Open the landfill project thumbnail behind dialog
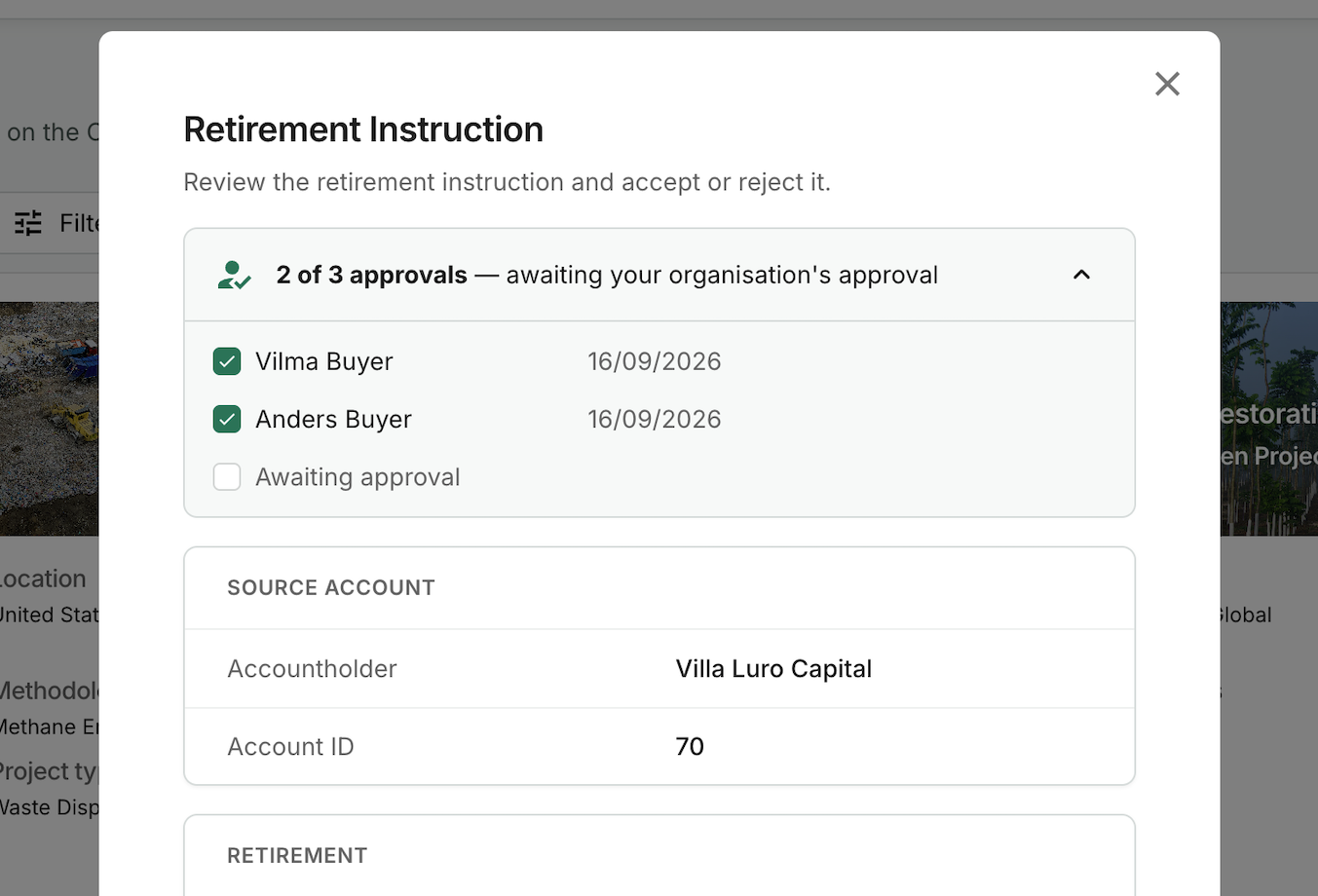Image resolution: width=1318 pixels, height=896 pixels. pyautogui.click(x=49, y=419)
